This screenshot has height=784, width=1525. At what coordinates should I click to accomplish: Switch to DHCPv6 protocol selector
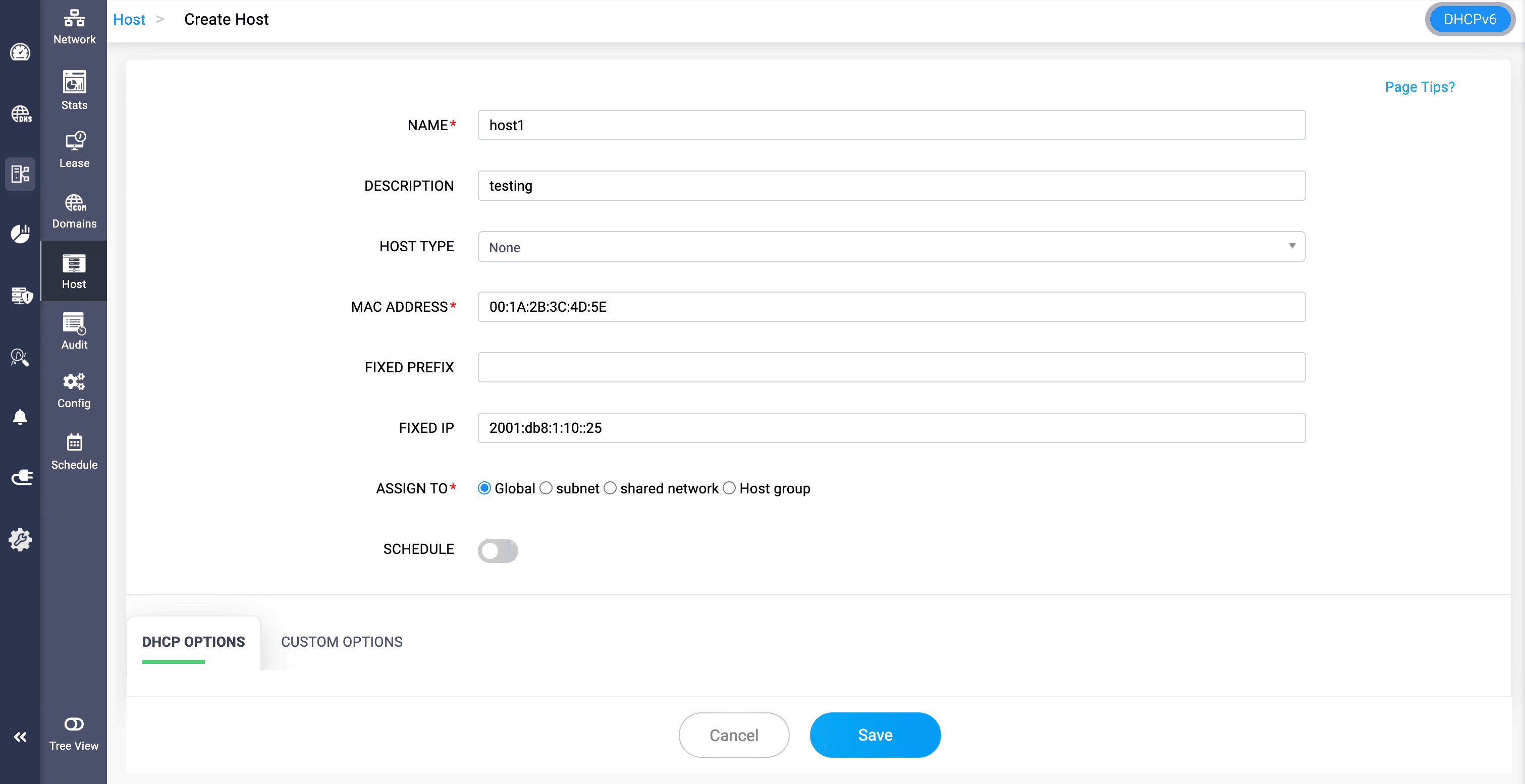[x=1469, y=20]
